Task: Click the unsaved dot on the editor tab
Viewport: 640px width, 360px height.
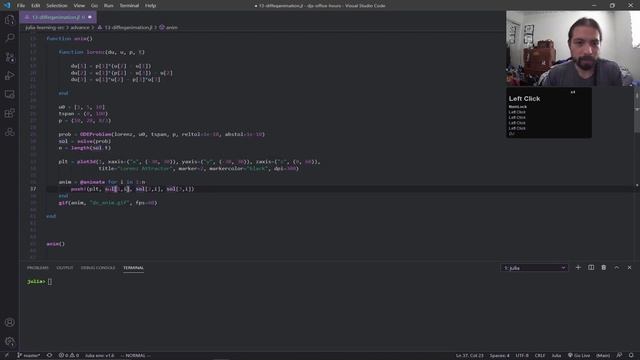Action: (x=90, y=17)
